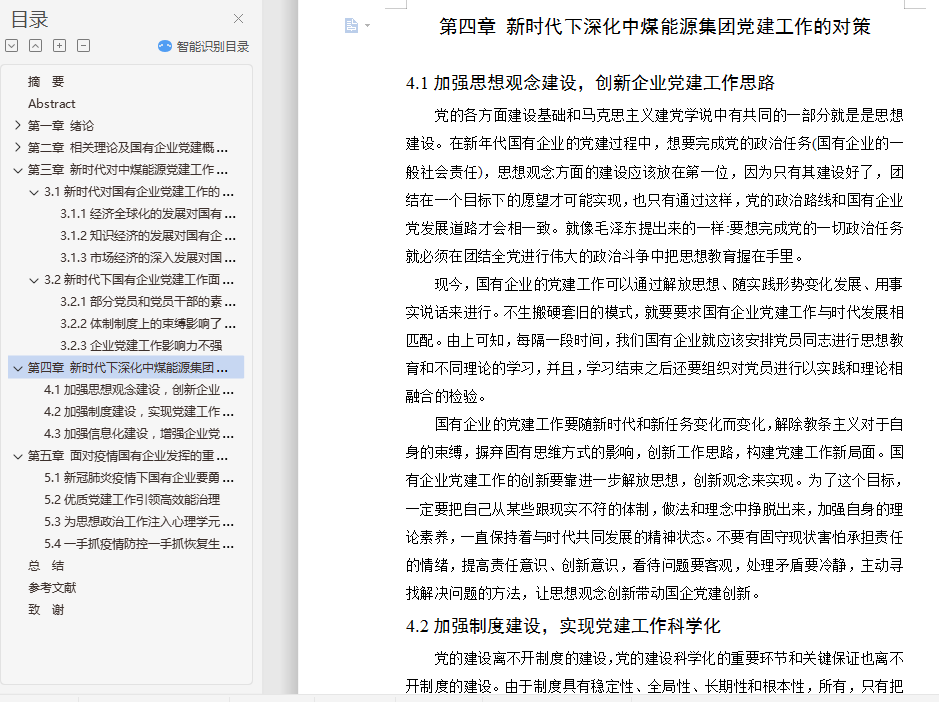
Task: Go to 5.1 新冠肺炎疫情下国有企业 entry
Action: point(139,477)
